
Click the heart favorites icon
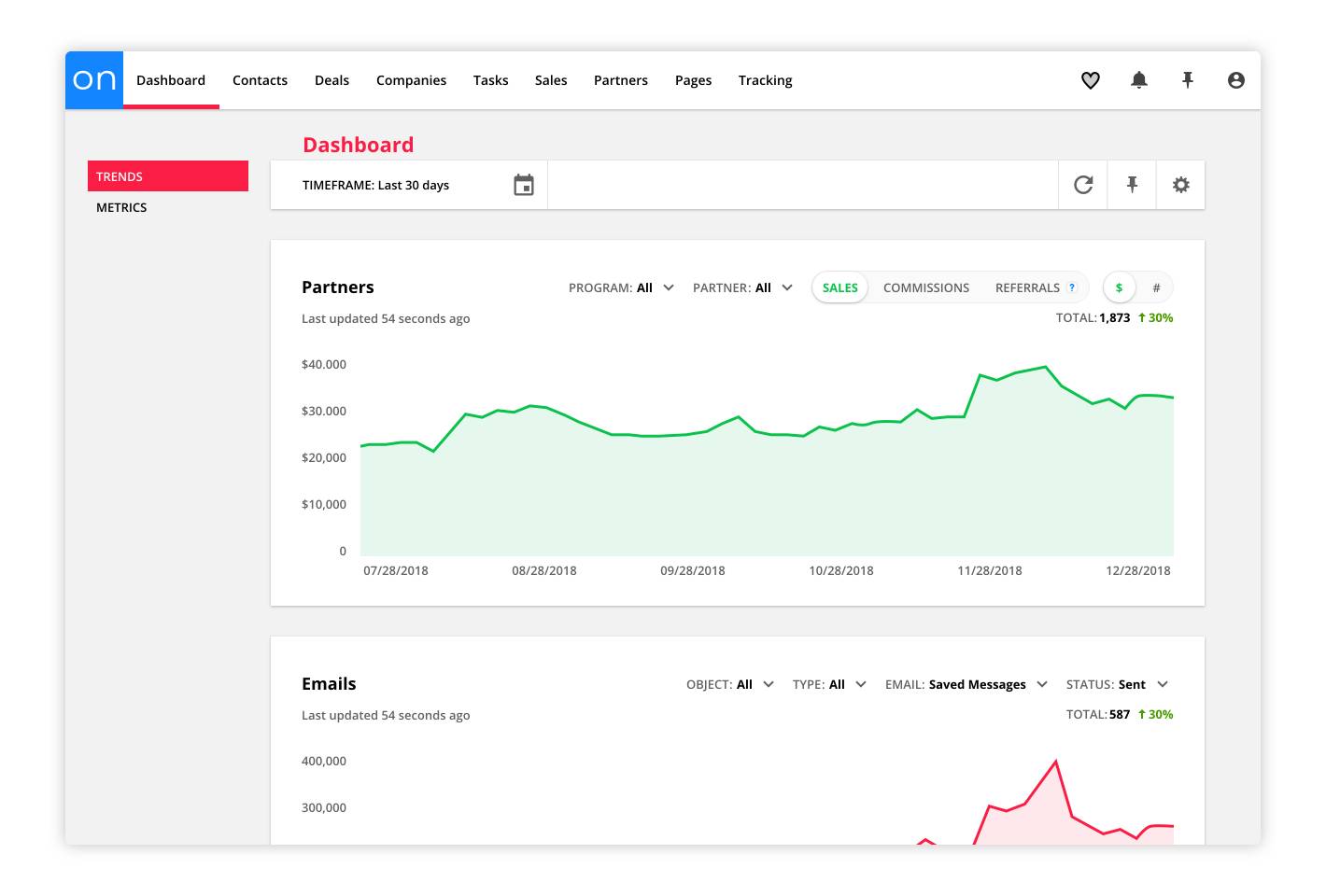[x=1091, y=80]
